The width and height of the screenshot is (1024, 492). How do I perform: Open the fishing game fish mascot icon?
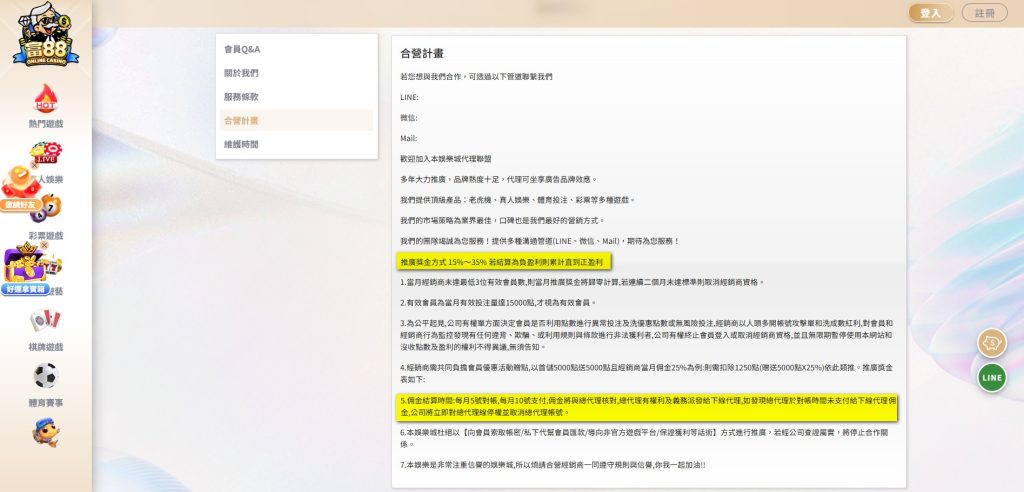[x=46, y=432]
